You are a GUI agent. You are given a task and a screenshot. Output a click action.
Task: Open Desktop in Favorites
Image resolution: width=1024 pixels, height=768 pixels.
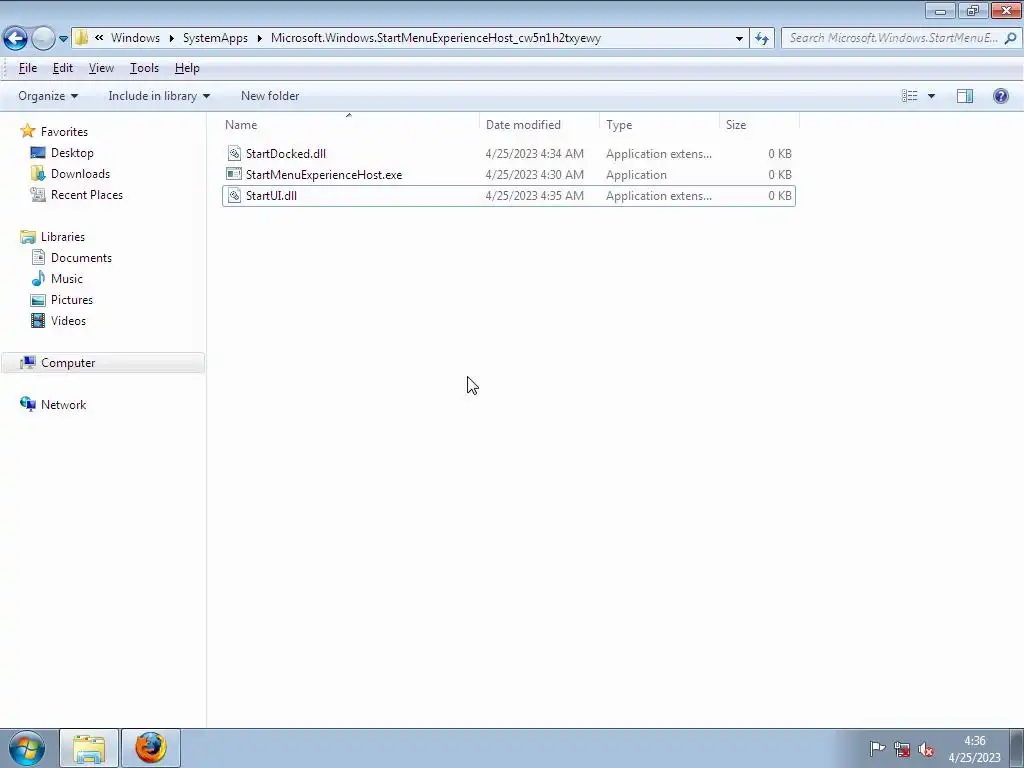point(72,153)
